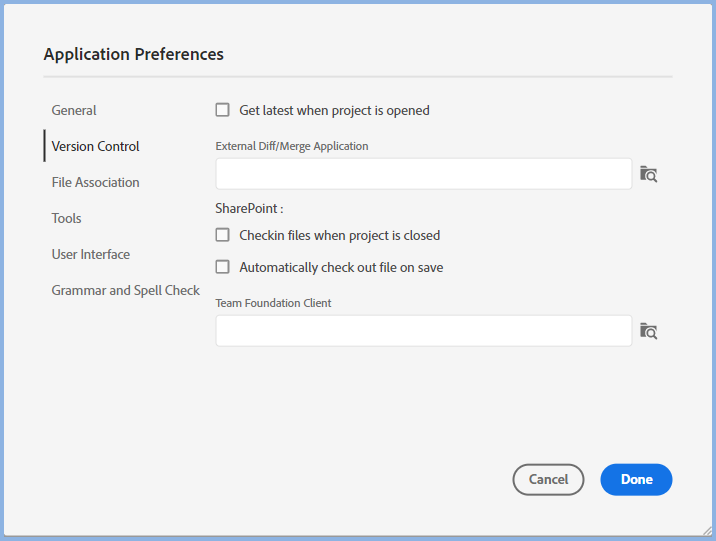Toggle Checkin files when project is closed
This screenshot has height=541, width=716.
click(223, 236)
